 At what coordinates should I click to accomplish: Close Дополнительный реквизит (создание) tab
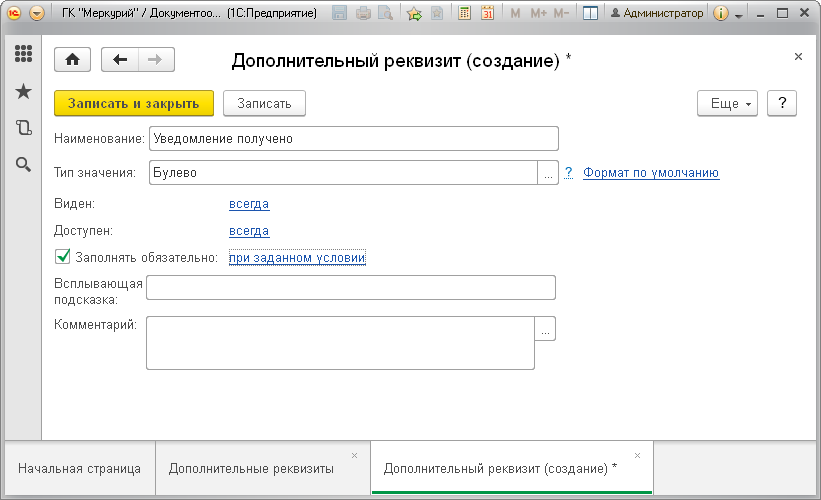[637, 455]
